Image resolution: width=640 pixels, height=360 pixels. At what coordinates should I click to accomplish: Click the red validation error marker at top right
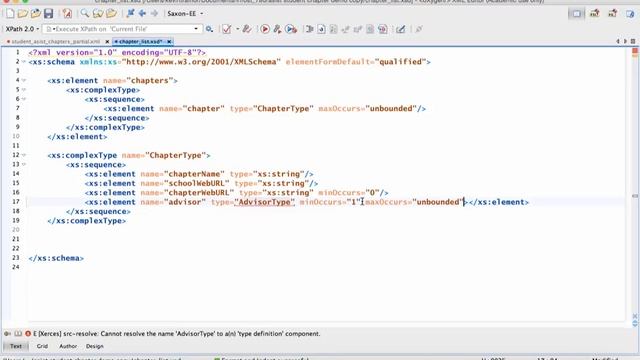(635, 51)
